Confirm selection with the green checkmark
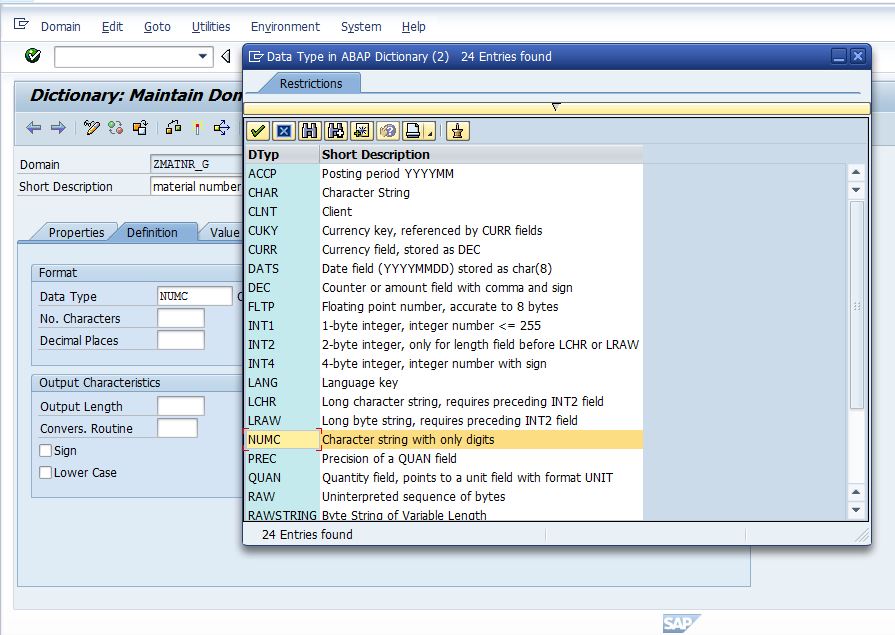The height and width of the screenshot is (635, 895). 256,130
